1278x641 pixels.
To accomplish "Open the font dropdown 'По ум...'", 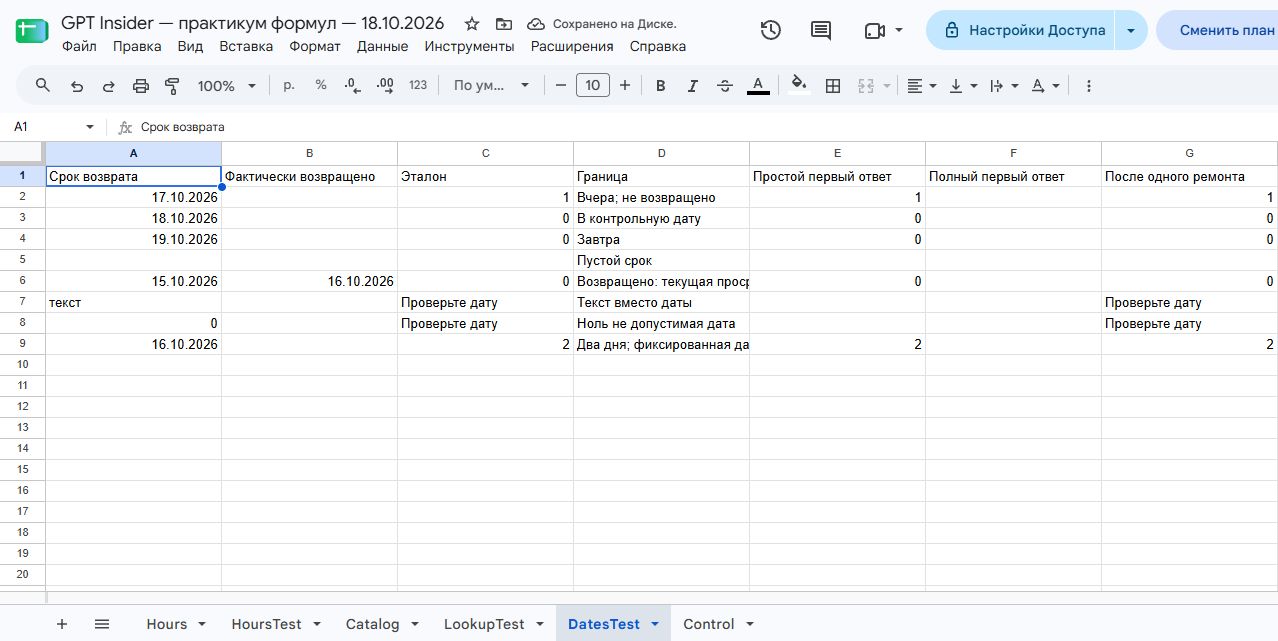I will [491, 86].
